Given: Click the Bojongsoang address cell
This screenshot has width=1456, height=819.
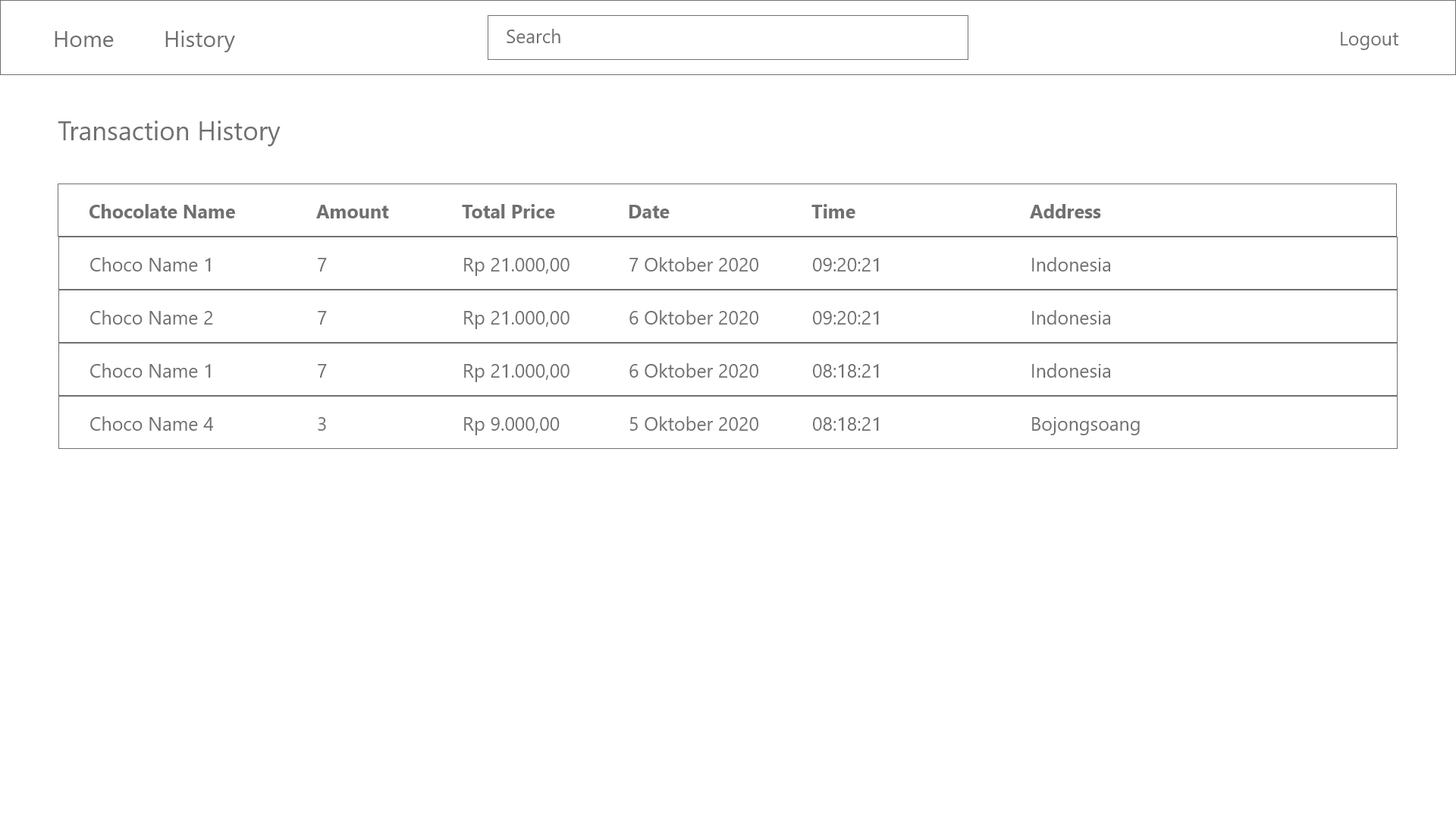Looking at the screenshot, I should point(1084,424).
